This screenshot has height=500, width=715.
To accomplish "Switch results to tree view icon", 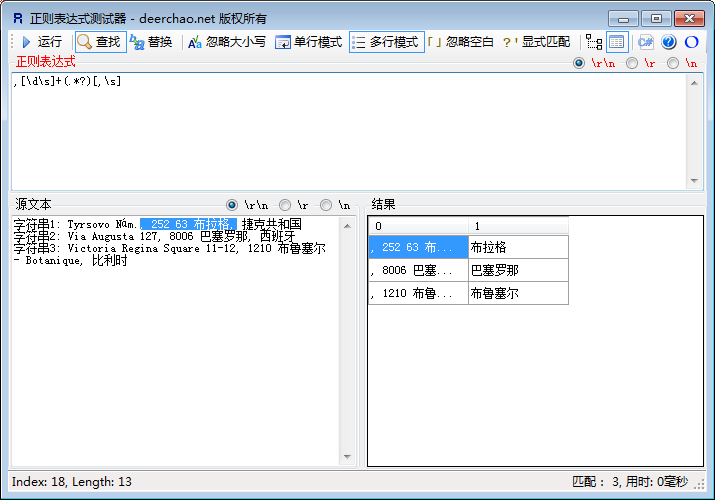I will coord(594,42).
